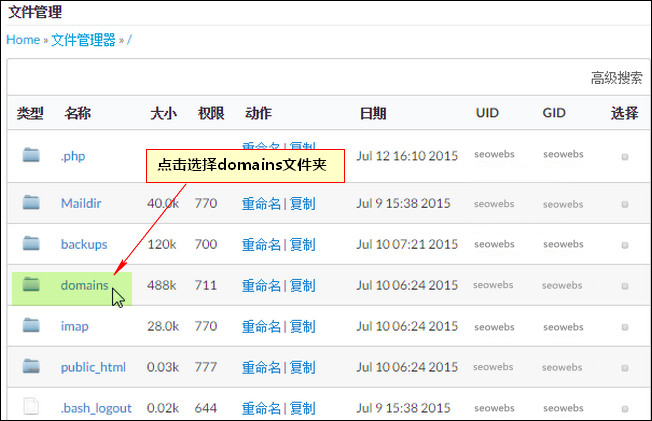The image size is (652, 421).
Task: Click the 类型 column header
Action: 30,113
